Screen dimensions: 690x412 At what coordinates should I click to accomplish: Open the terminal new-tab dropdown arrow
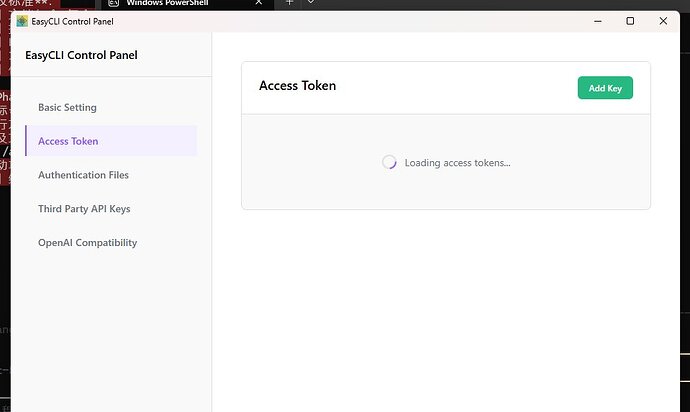(311, 2)
